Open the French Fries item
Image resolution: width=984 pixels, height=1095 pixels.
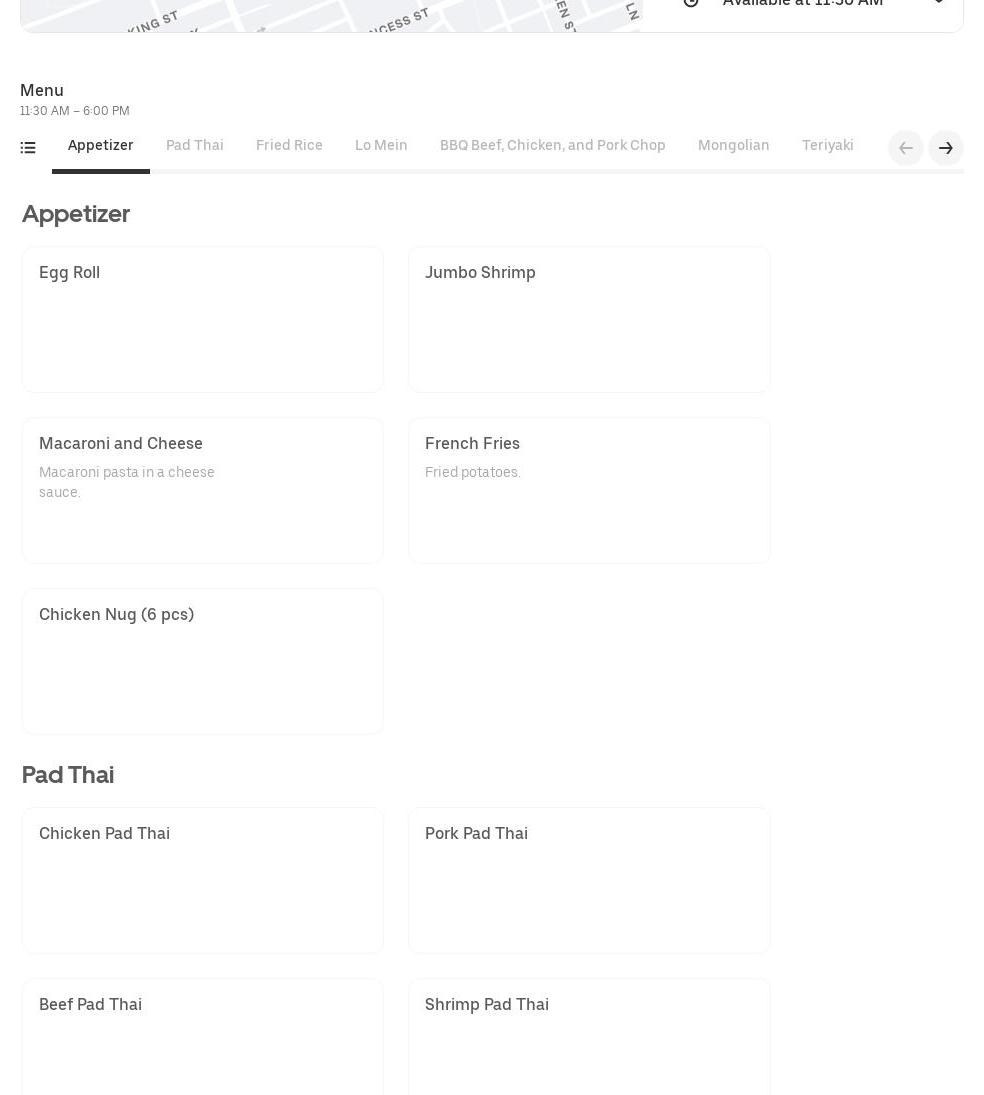tap(589, 490)
